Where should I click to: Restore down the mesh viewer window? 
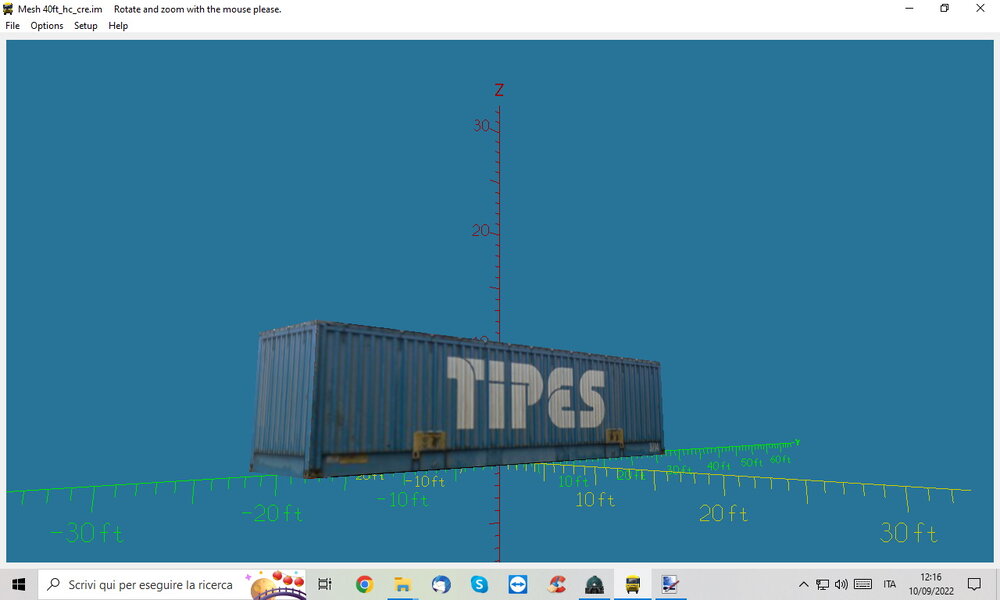(945, 8)
